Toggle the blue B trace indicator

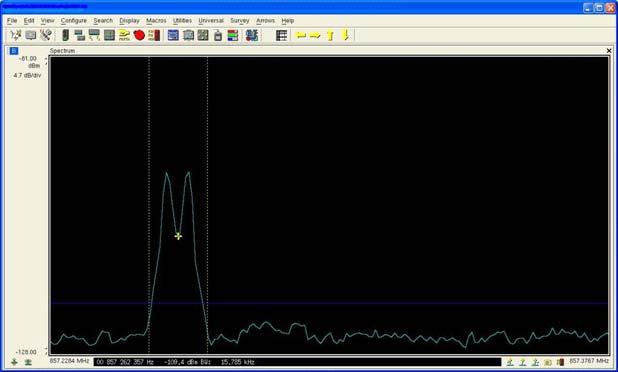coord(14,51)
